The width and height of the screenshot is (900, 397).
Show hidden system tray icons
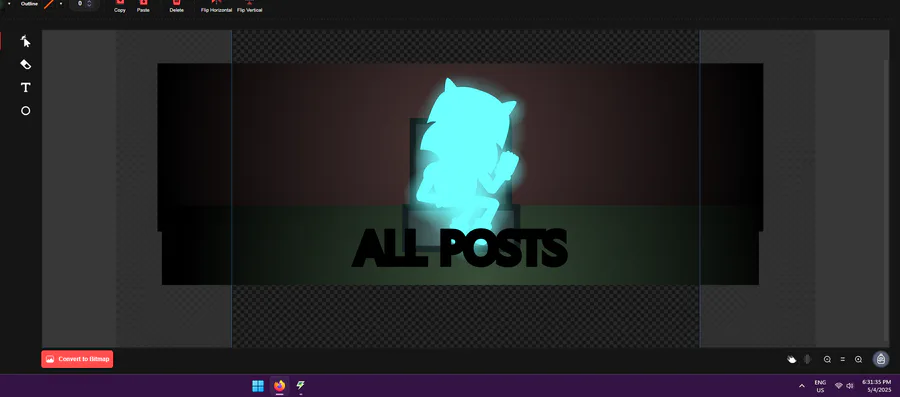(801, 386)
